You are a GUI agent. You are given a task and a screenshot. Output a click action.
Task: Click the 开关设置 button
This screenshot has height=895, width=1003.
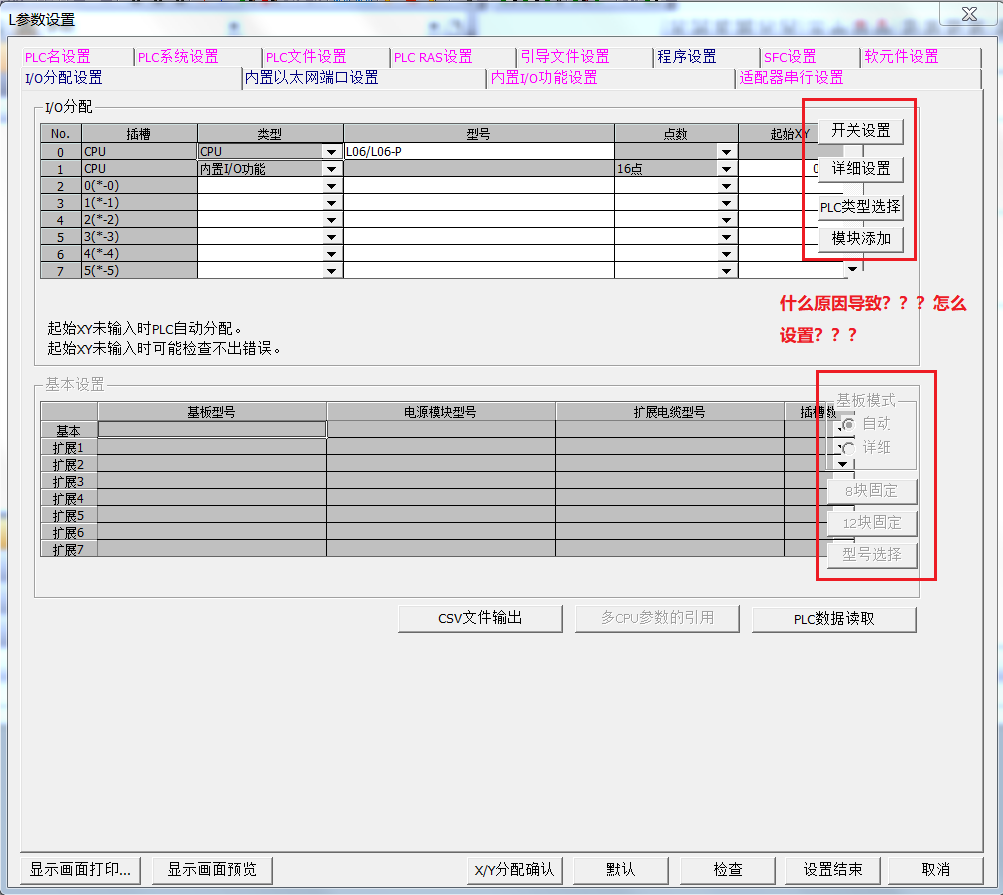point(860,131)
